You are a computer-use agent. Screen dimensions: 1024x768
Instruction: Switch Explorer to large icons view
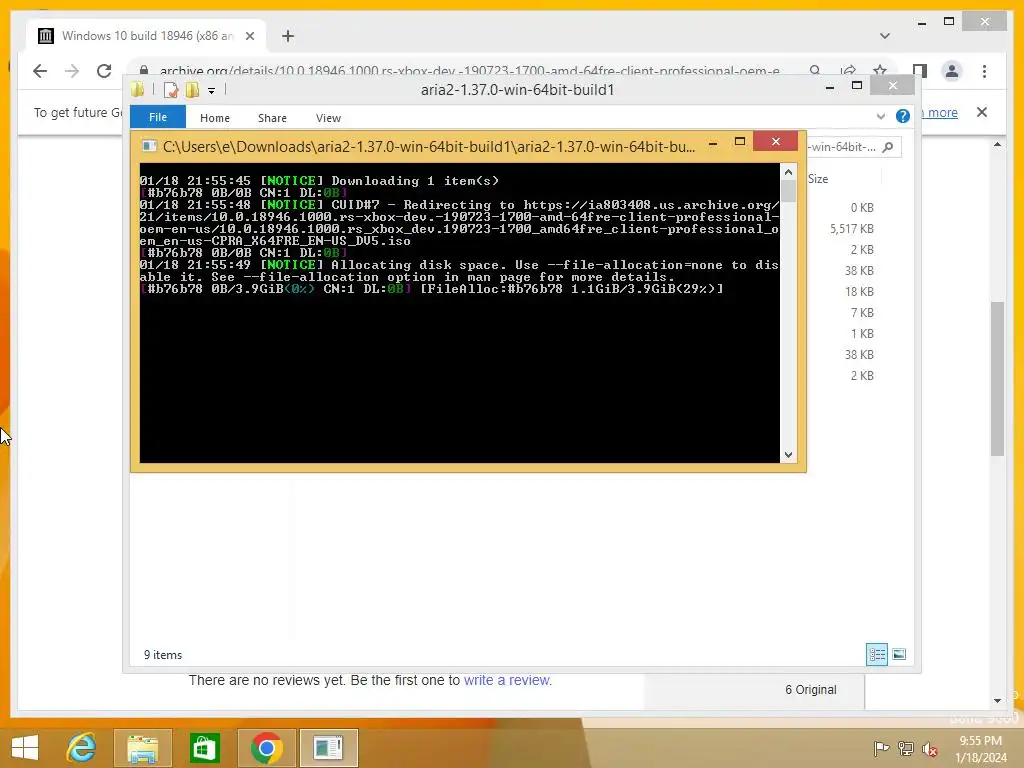[899, 654]
